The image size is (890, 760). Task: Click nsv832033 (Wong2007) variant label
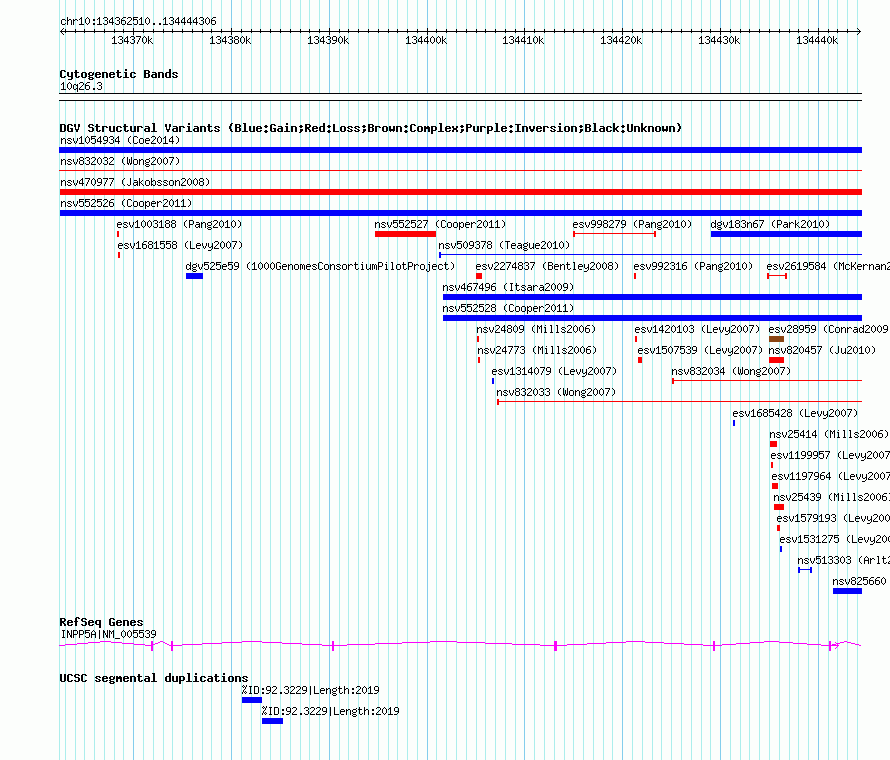(x=556, y=392)
